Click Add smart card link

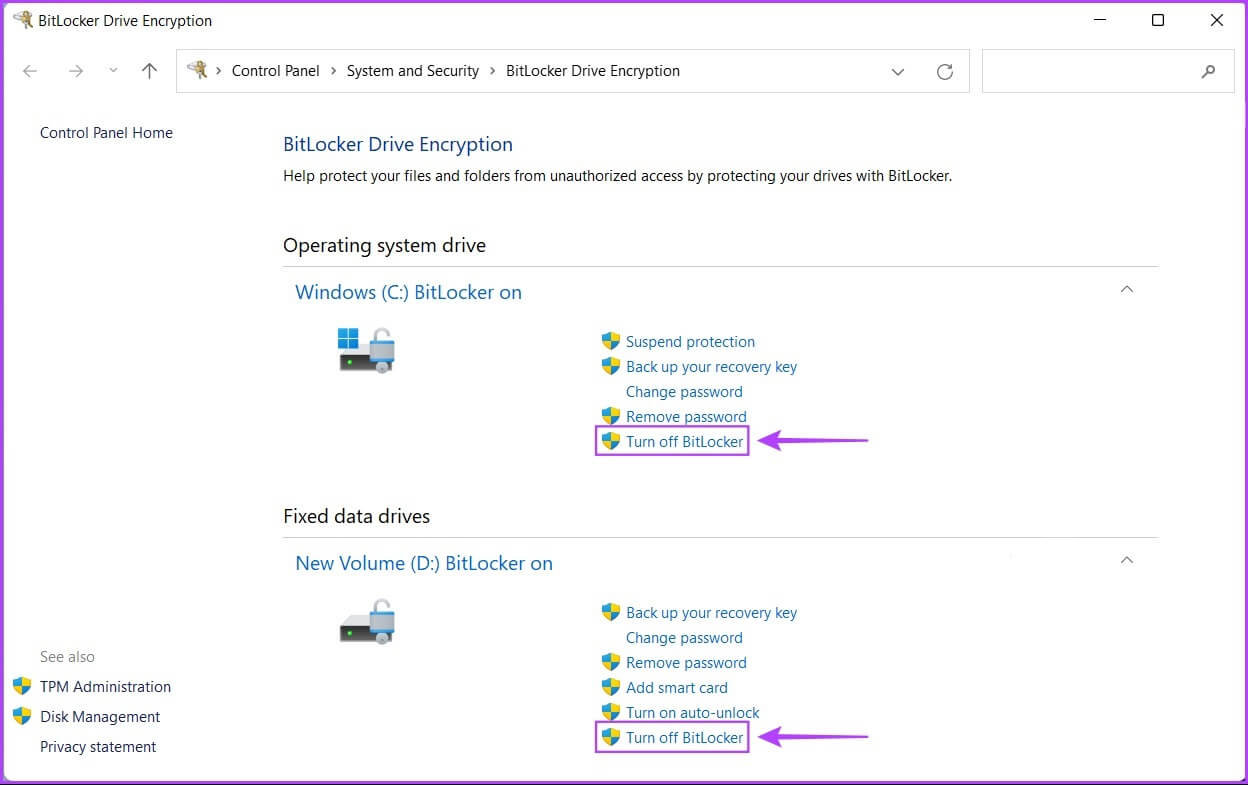pos(677,688)
